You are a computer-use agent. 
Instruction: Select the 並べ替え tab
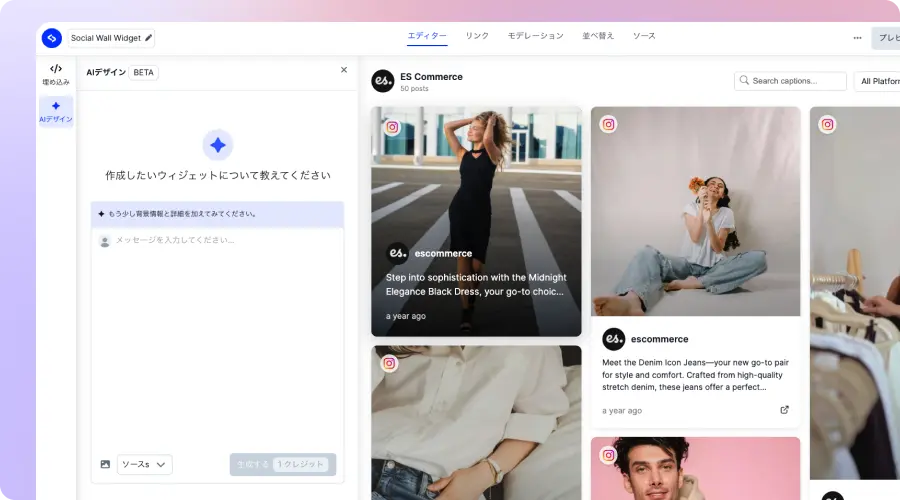coord(598,36)
